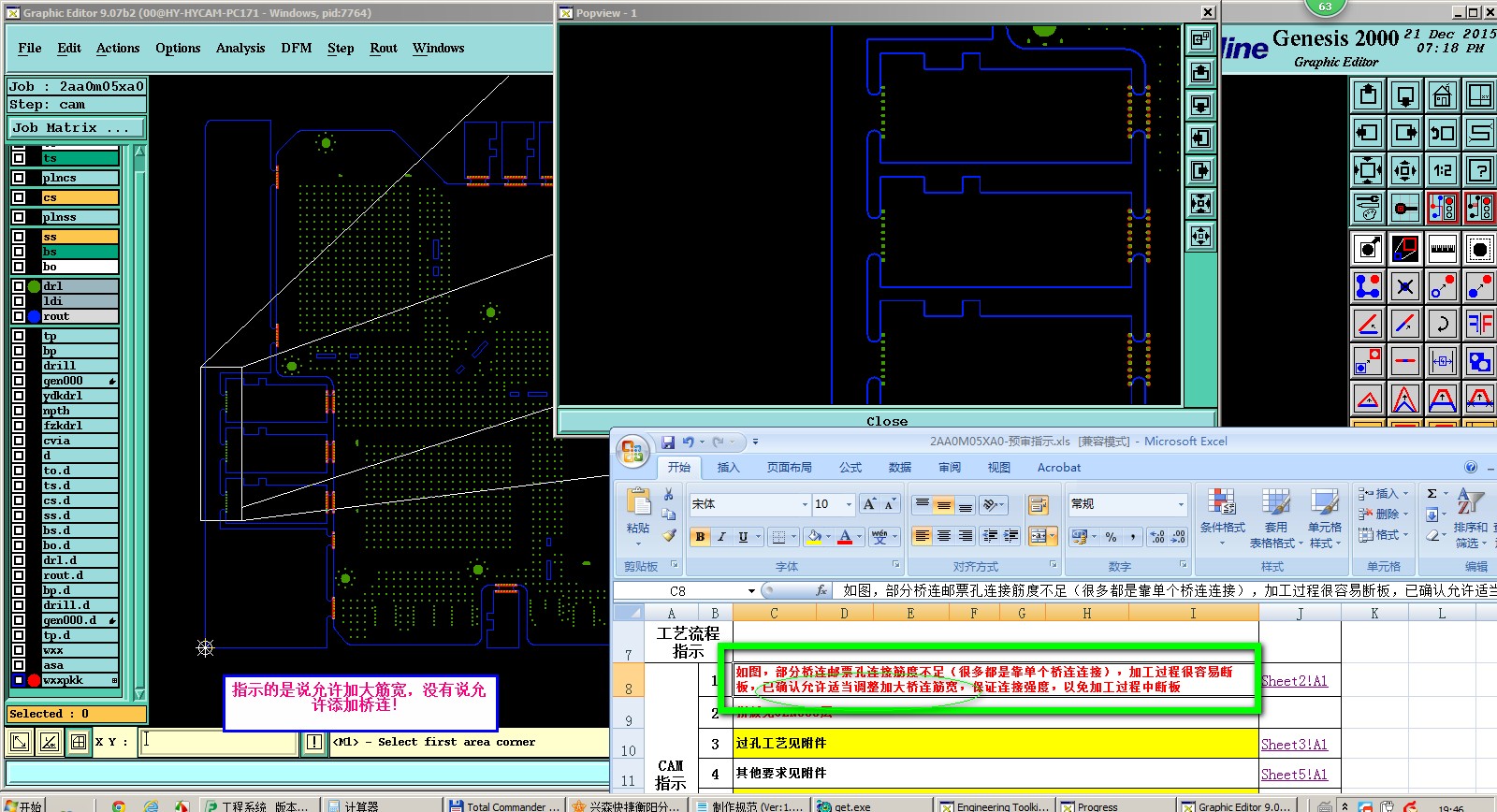Click the X Y coordinate input field
Image resolution: width=1497 pixels, height=812 pixels.
(219, 742)
